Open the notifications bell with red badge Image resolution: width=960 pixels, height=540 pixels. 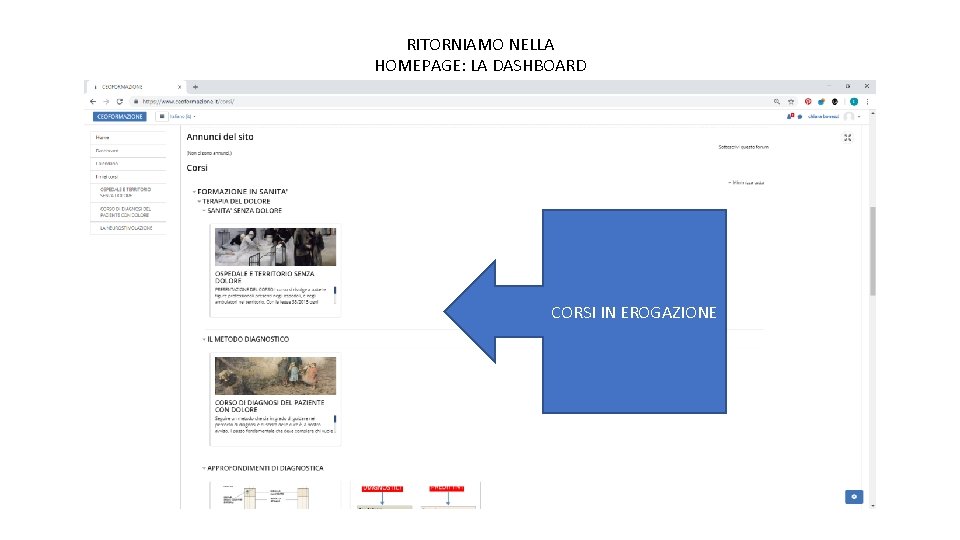click(x=790, y=116)
